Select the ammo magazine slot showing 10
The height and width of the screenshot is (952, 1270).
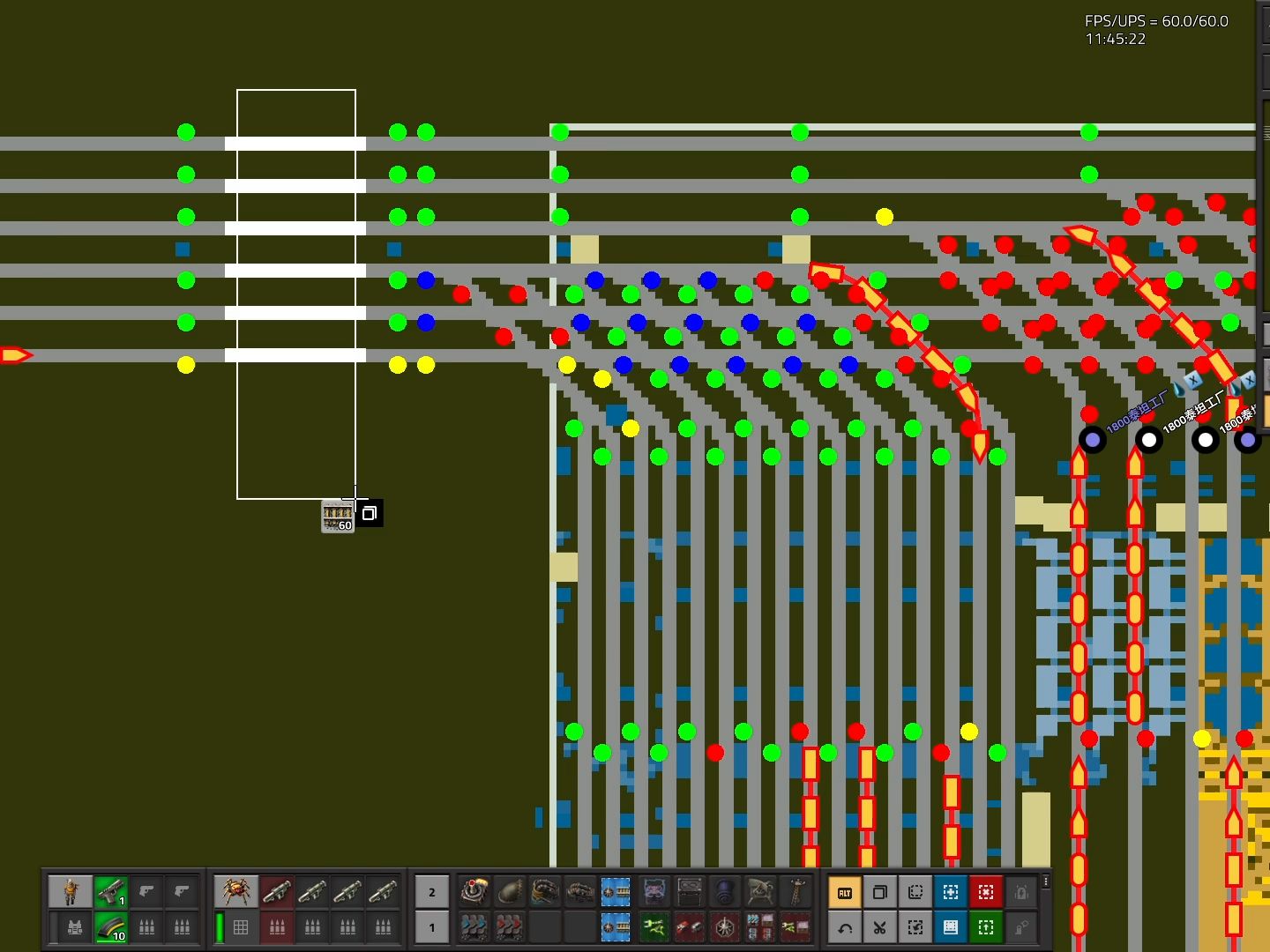111,927
